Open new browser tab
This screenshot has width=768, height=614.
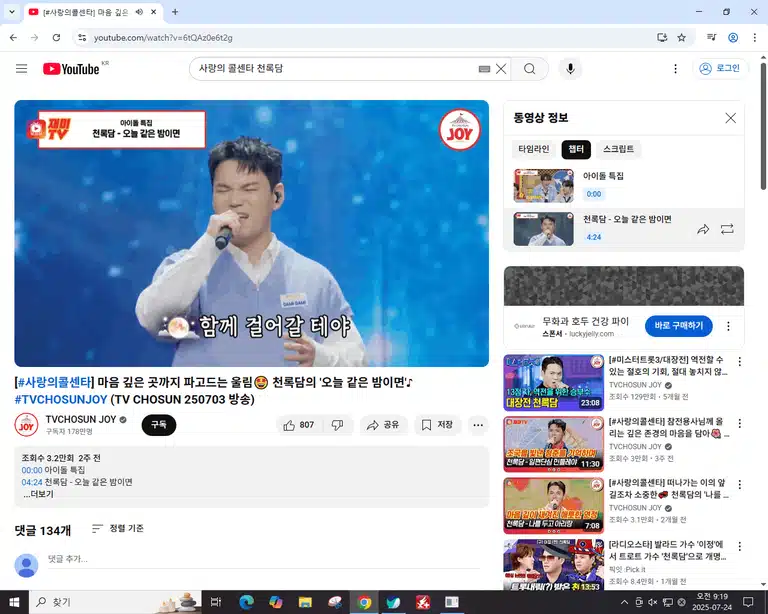[175, 12]
